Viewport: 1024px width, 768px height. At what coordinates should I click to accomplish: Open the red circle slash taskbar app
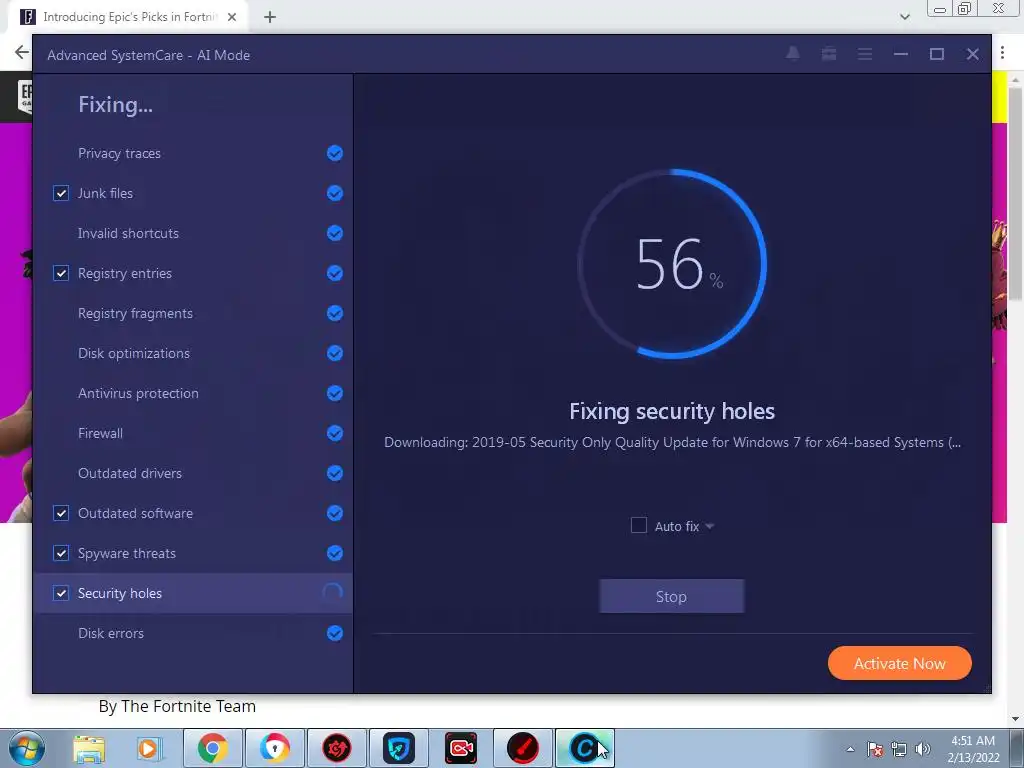click(522, 748)
